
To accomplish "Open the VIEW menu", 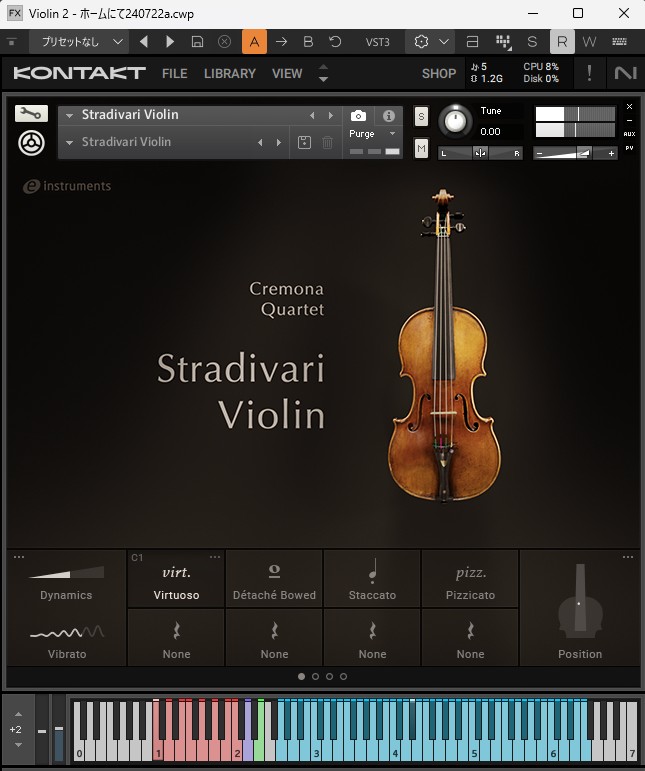I will (x=287, y=74).
